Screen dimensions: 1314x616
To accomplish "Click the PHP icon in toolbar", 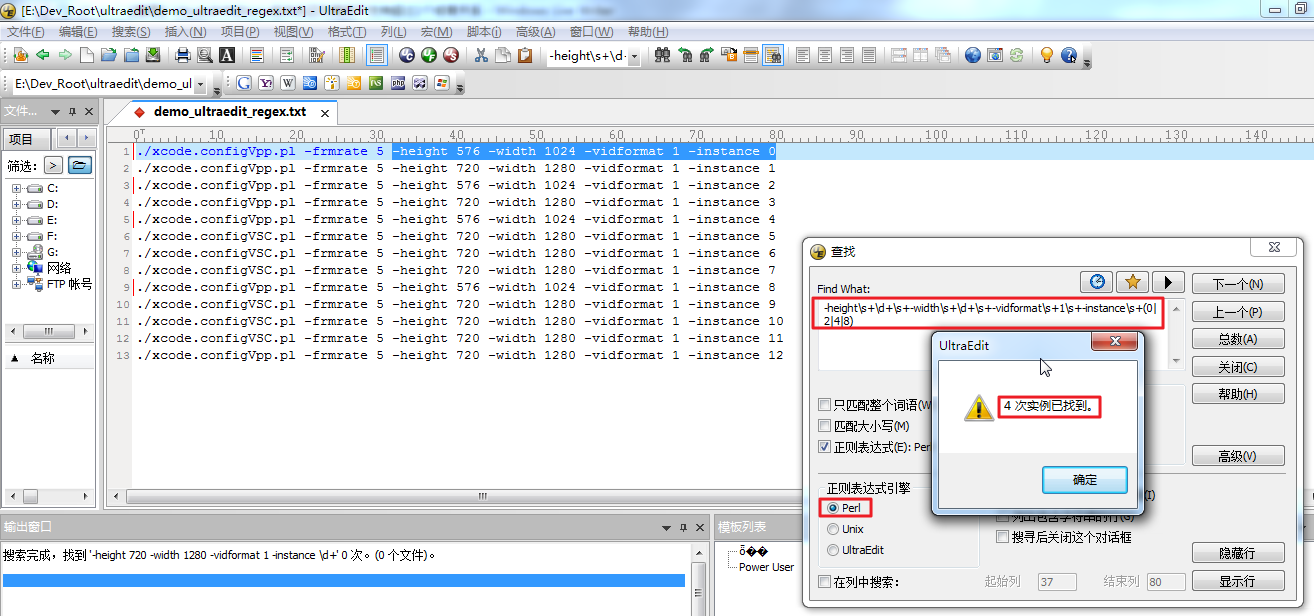I will coord(398,83).
